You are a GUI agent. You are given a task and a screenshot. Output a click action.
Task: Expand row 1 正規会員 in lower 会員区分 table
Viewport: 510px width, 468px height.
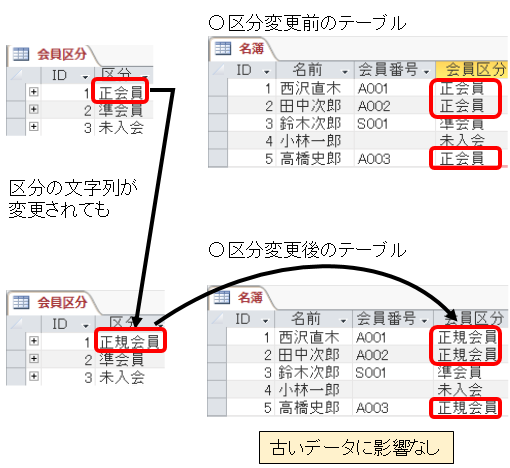33,341
